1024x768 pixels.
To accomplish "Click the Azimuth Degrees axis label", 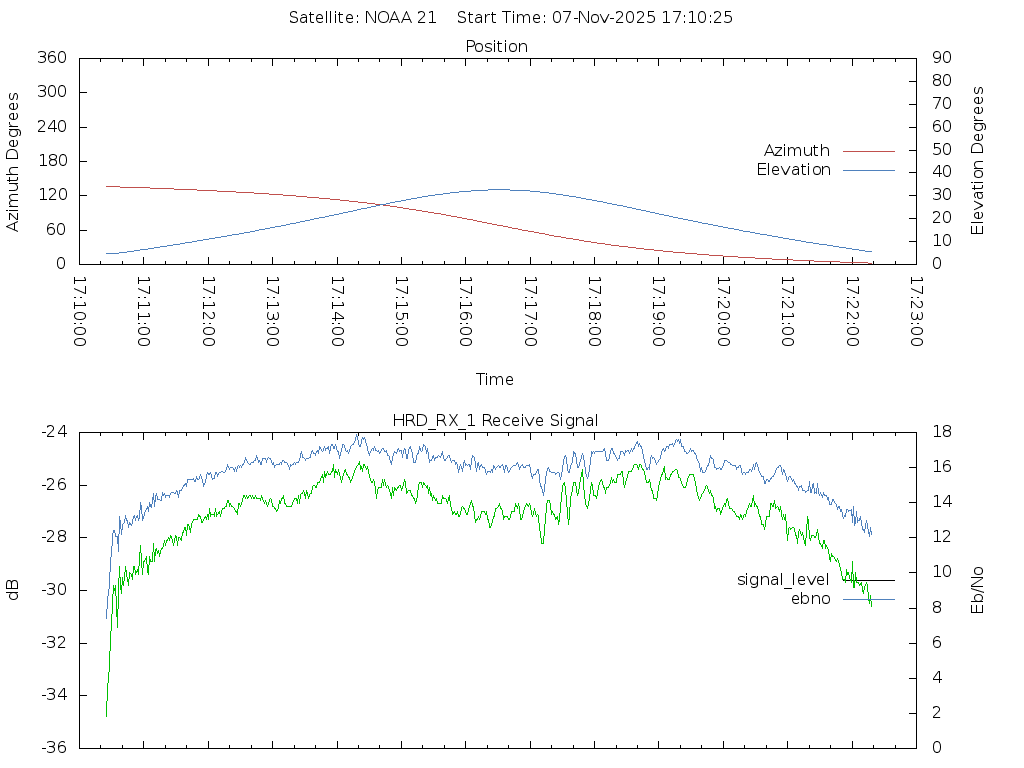I will [13, 161].
